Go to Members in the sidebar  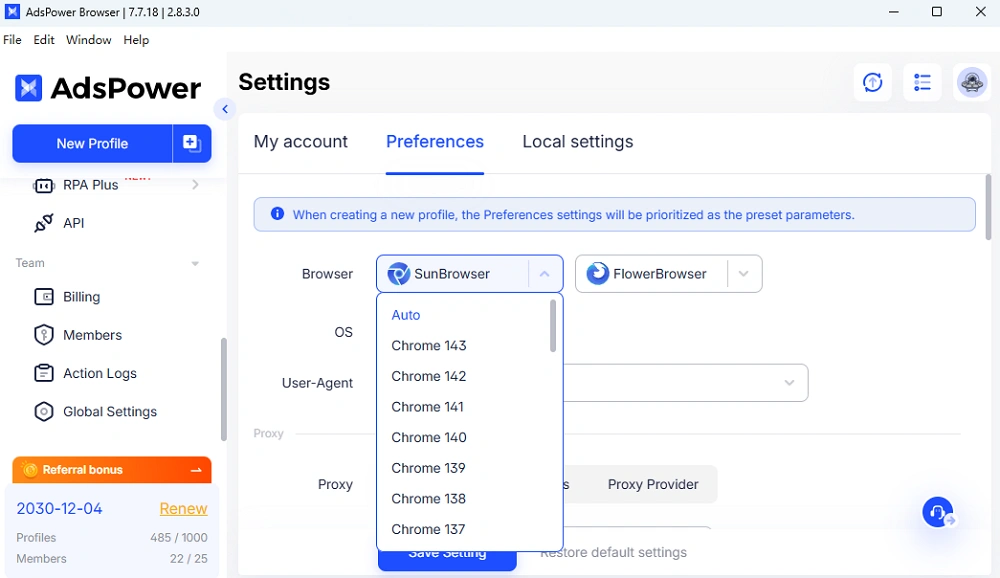92,335
